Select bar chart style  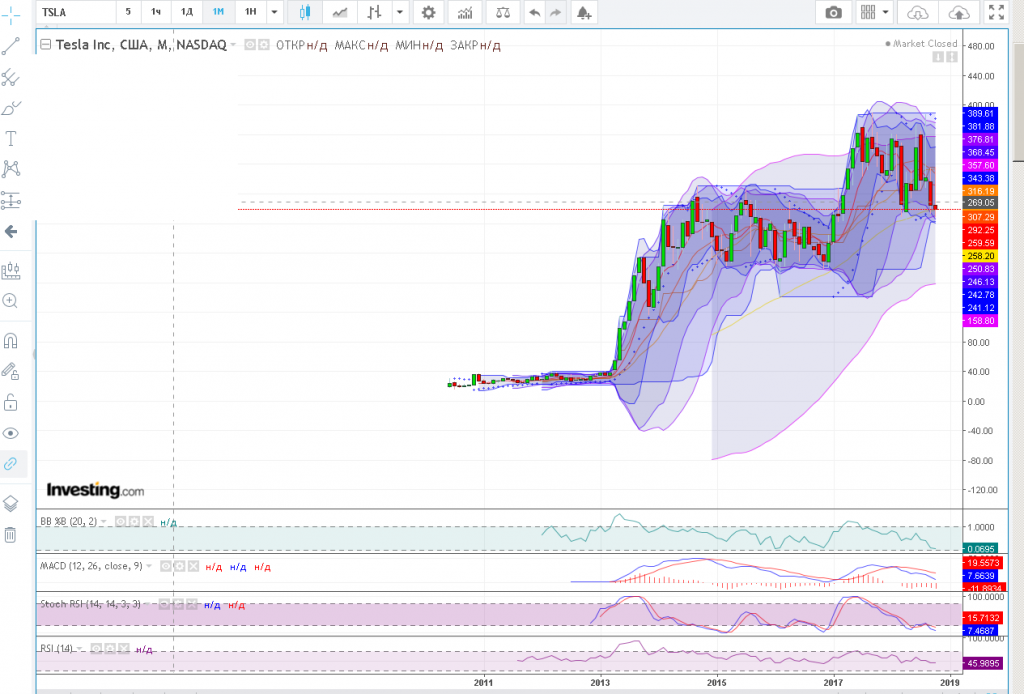(x=374, y=12)
